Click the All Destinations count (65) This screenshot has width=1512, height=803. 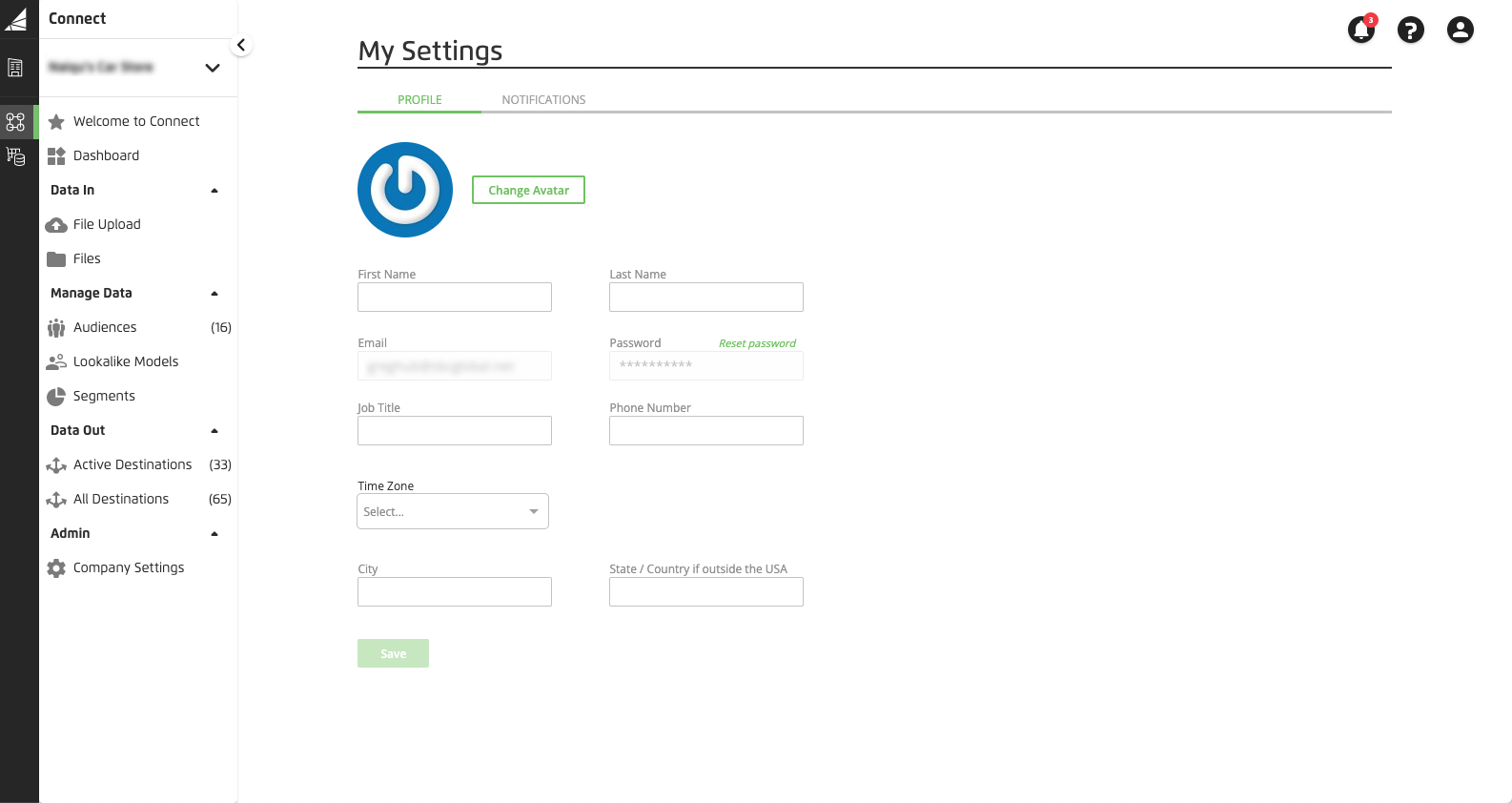click(220, 499)
